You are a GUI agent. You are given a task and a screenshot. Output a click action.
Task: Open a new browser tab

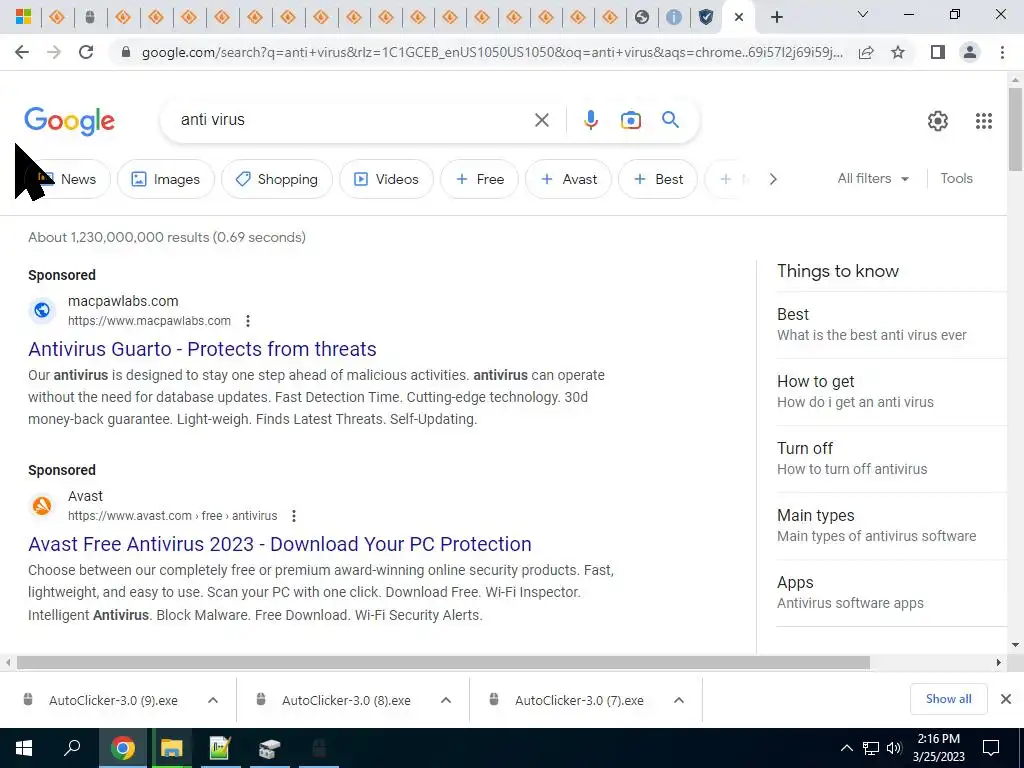[x=776, y=17]
